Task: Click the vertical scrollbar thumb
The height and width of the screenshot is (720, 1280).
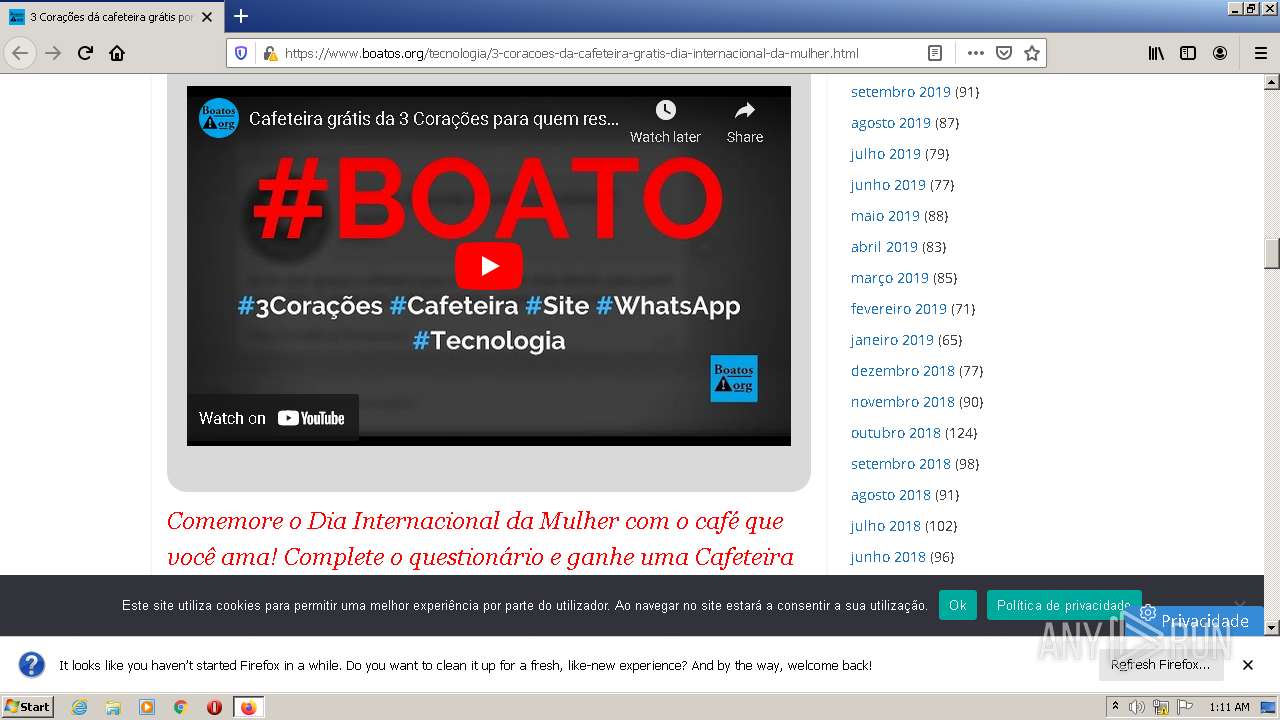Action: tap(1272, 254)
